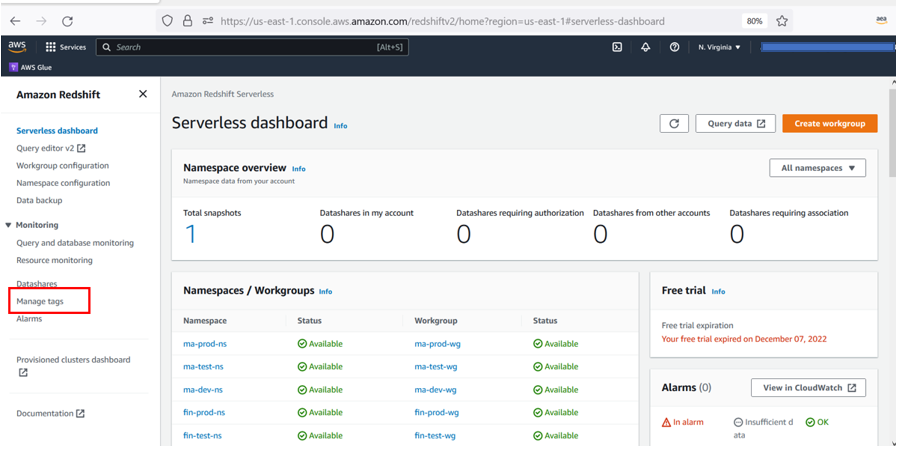Image resolution: width=907 pixels, height=462 pixels.
Task: Open the fin-prod-wg workgroup
Action: [x=436, y=412]
